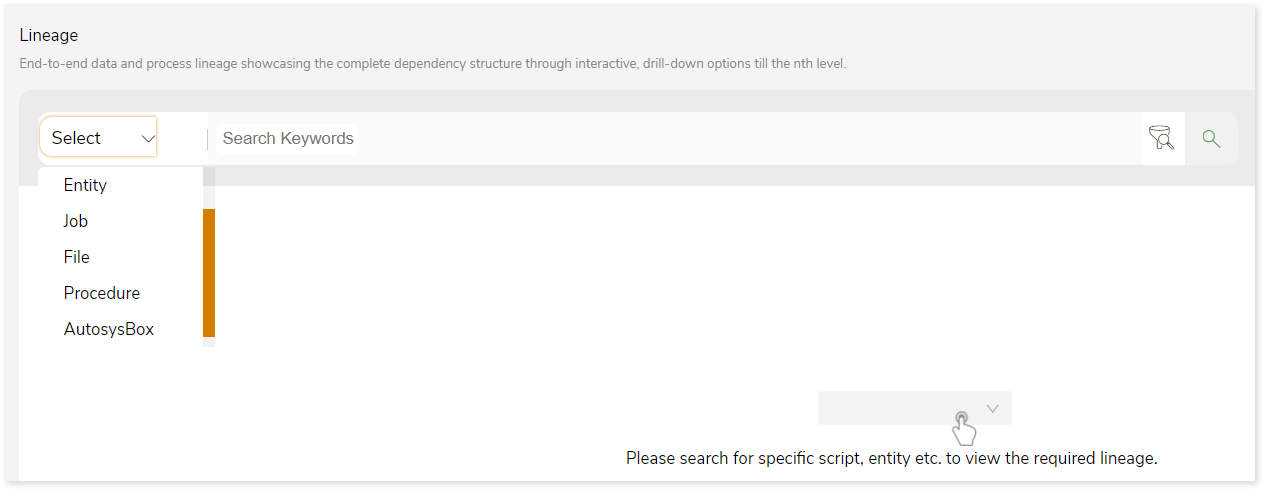
Task: Click the End-to-end data lineage description text
Action: coord(433,63)
